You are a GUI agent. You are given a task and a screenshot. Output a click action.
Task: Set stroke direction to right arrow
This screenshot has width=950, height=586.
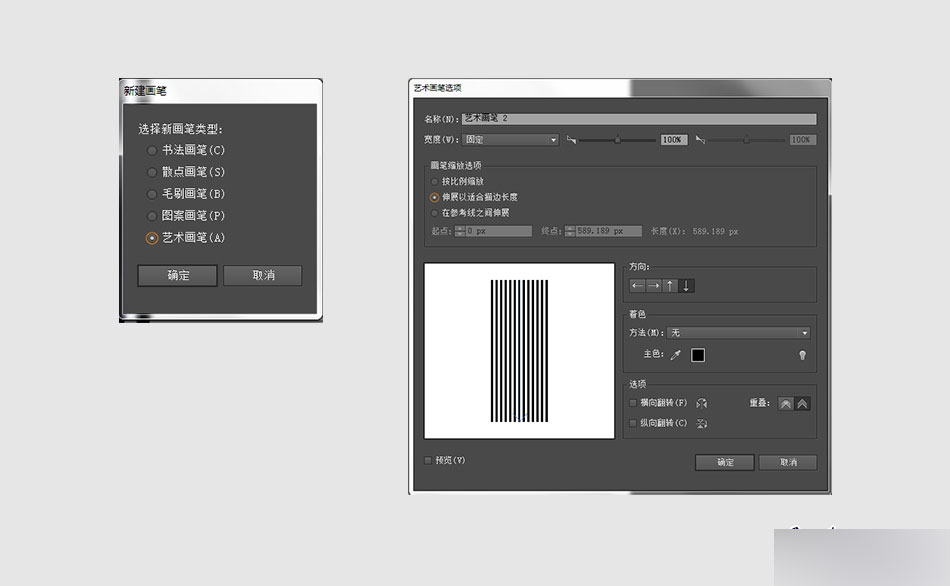[x=654, y=285]
